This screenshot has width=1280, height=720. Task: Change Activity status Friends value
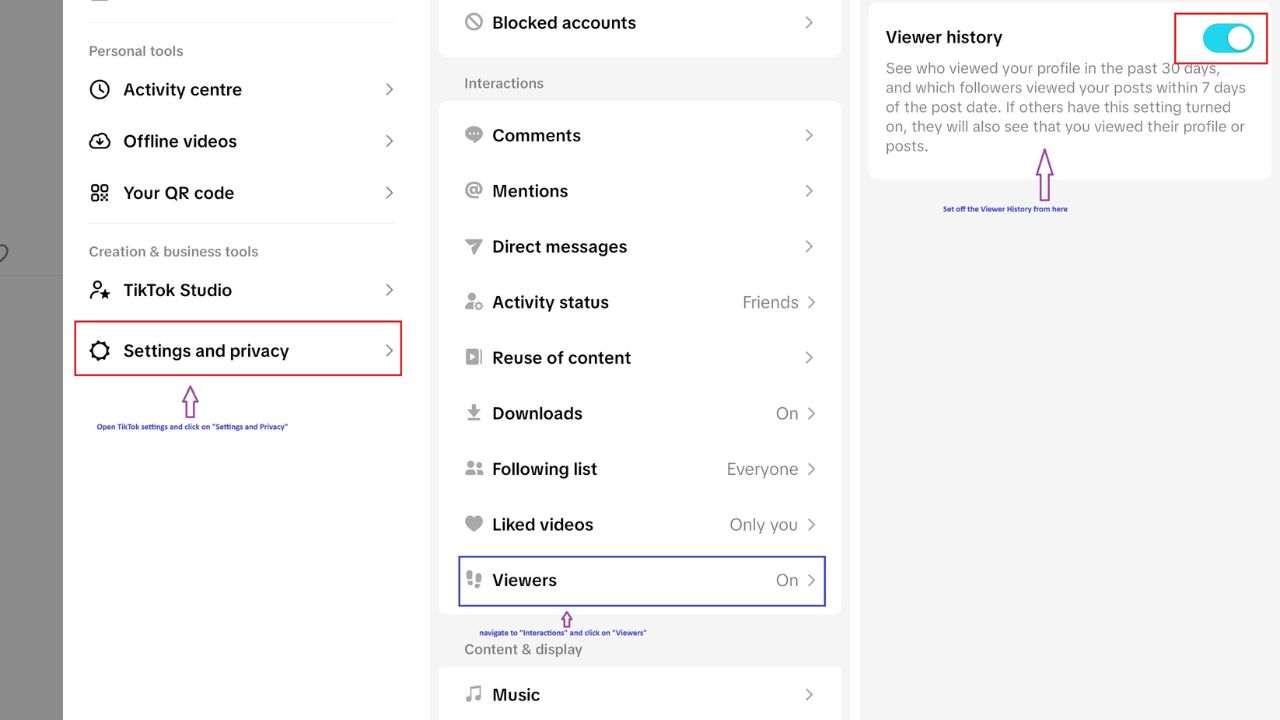[770, 302]
